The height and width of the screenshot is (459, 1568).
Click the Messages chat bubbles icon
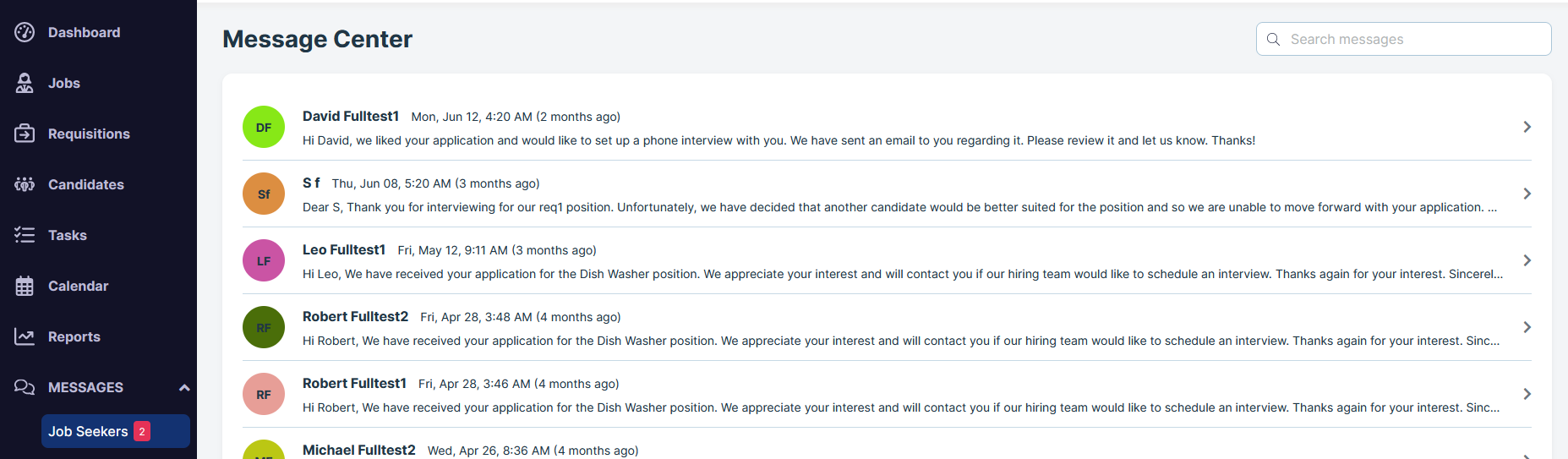coord(25,387)
